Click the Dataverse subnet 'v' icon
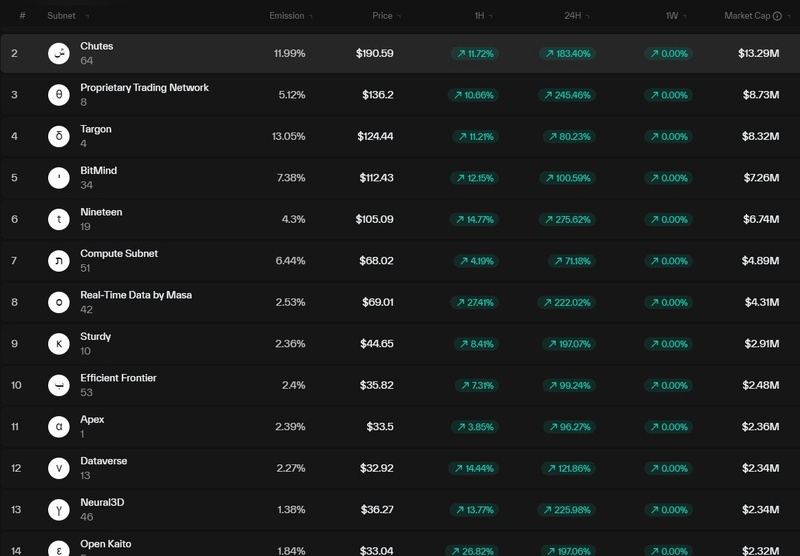The width and height of the screenshot is (800, 556). tap(59, 468)
